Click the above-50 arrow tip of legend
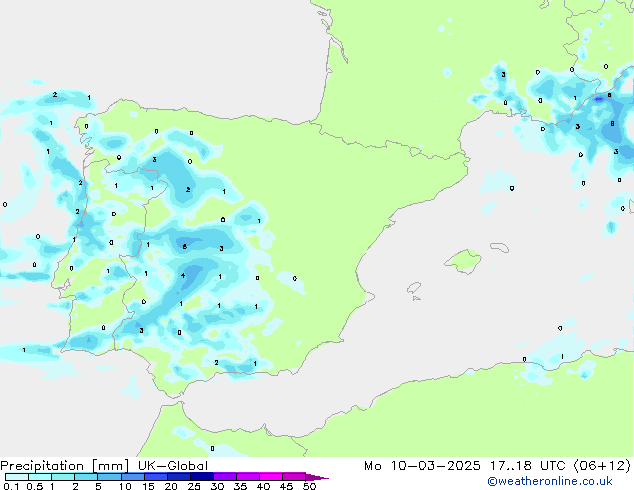 317,477
